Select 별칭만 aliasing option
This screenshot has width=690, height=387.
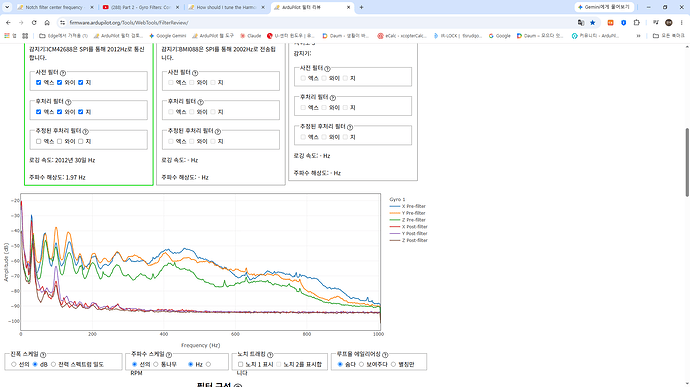coord(393,364)
